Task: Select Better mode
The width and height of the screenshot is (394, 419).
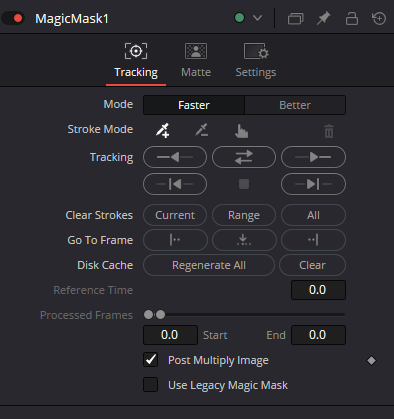Action: 295,105
